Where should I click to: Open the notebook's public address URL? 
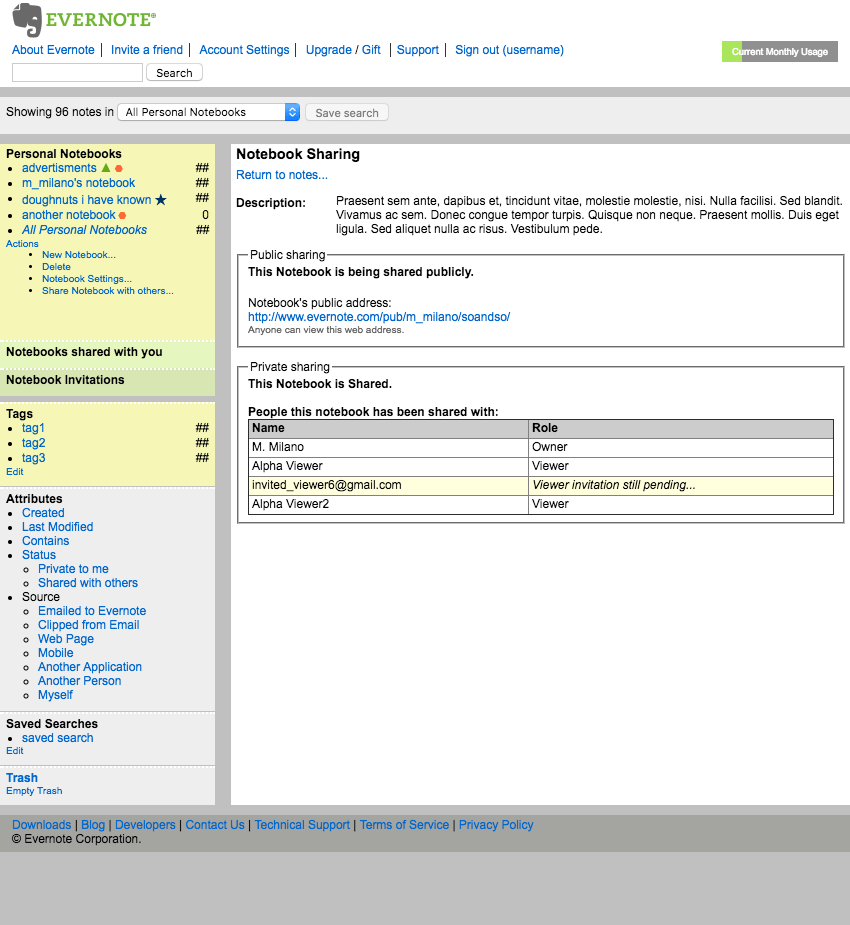(379, 317)
